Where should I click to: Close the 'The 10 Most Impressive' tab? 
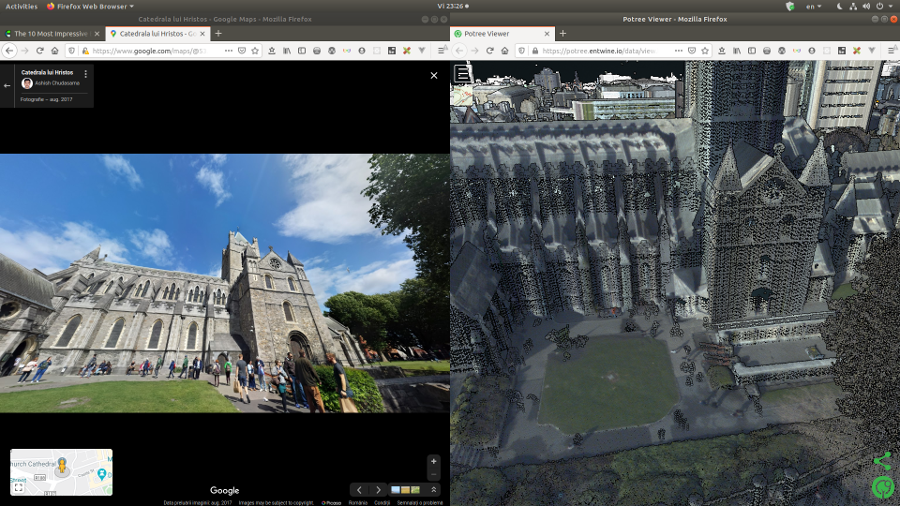96,34
